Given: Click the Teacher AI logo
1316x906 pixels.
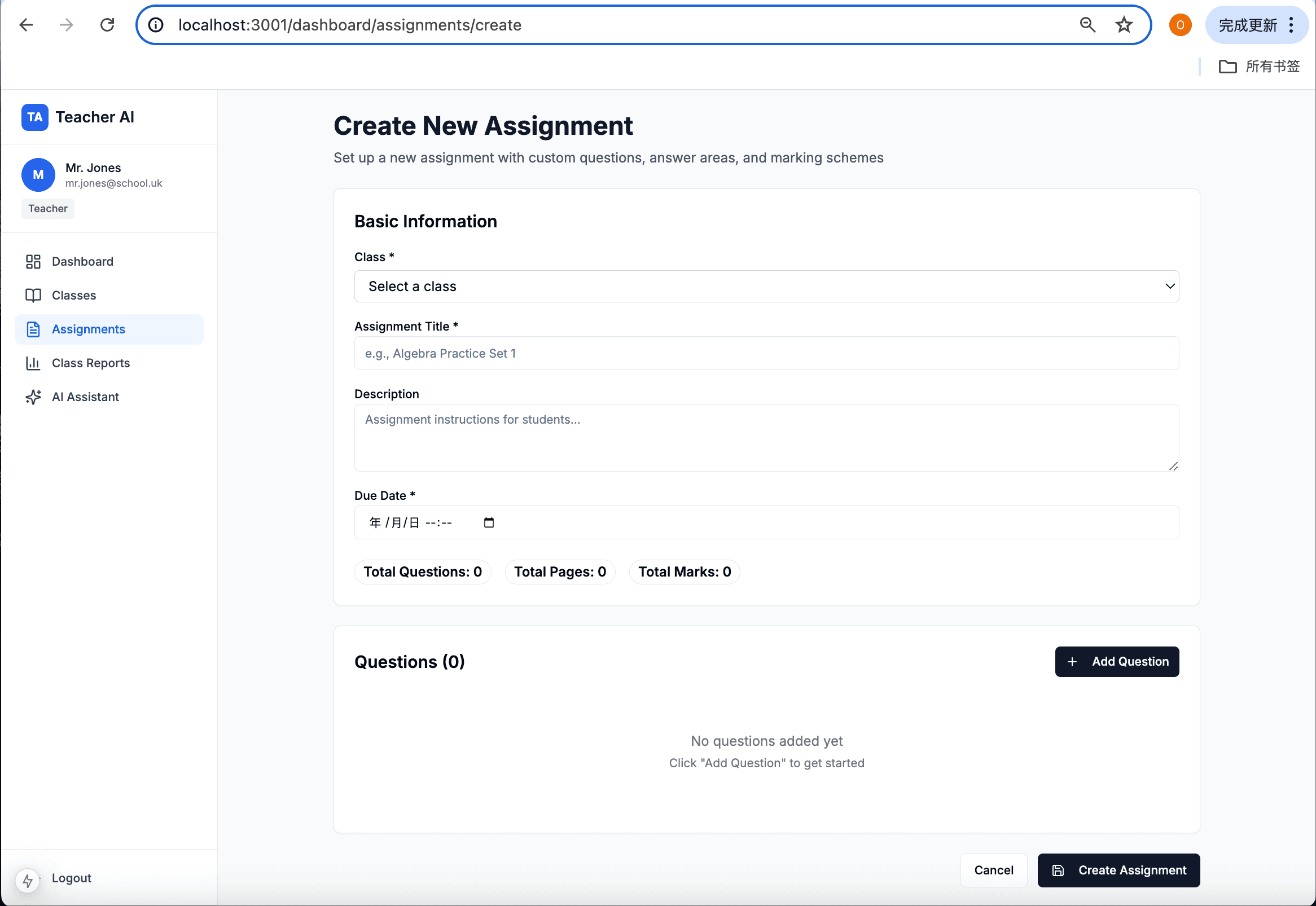Looking at the screenshot, I should pos(34,117).
